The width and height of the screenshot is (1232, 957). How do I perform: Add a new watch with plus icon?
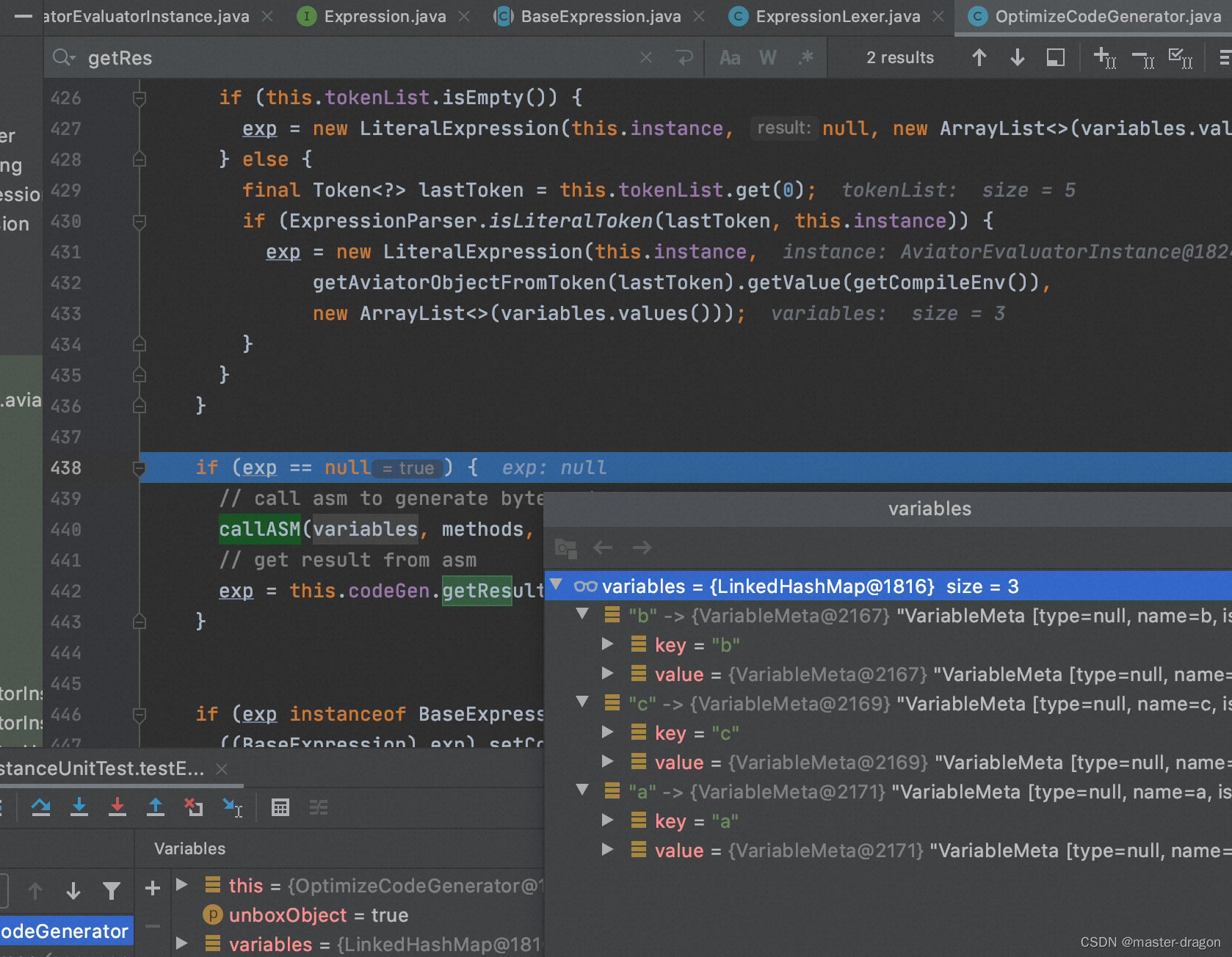coord(153,888)
